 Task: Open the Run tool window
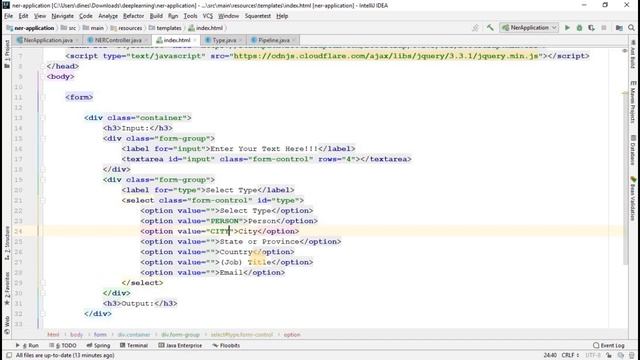(x=27, y=345)
